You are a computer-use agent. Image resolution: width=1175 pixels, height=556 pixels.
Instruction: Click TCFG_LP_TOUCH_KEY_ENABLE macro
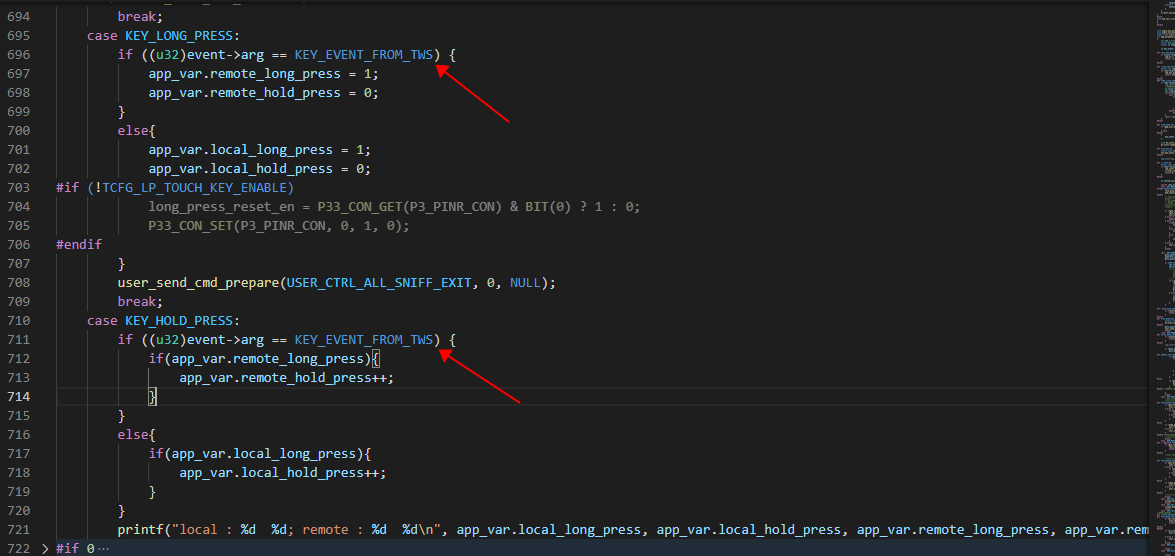tap(197, 187)
